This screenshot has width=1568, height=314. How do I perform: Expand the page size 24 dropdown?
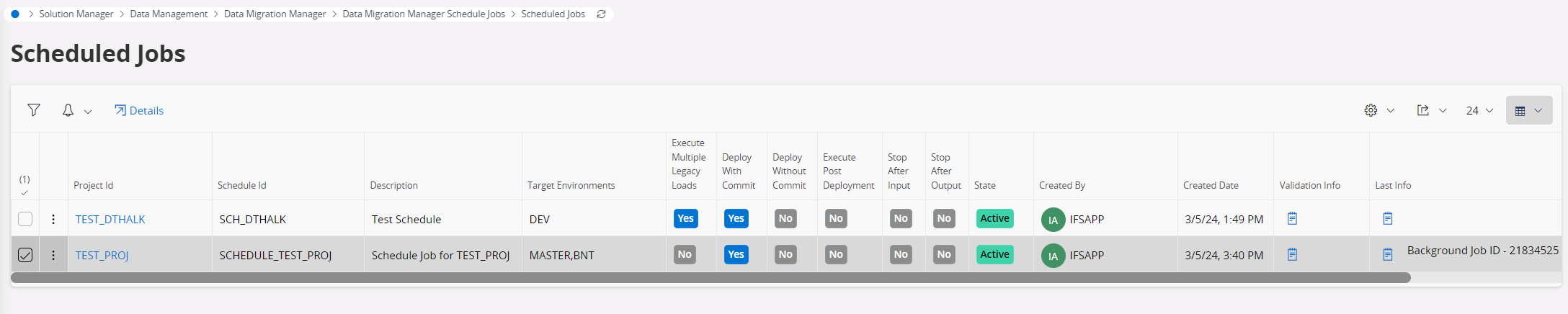[x=1479, y=110]
